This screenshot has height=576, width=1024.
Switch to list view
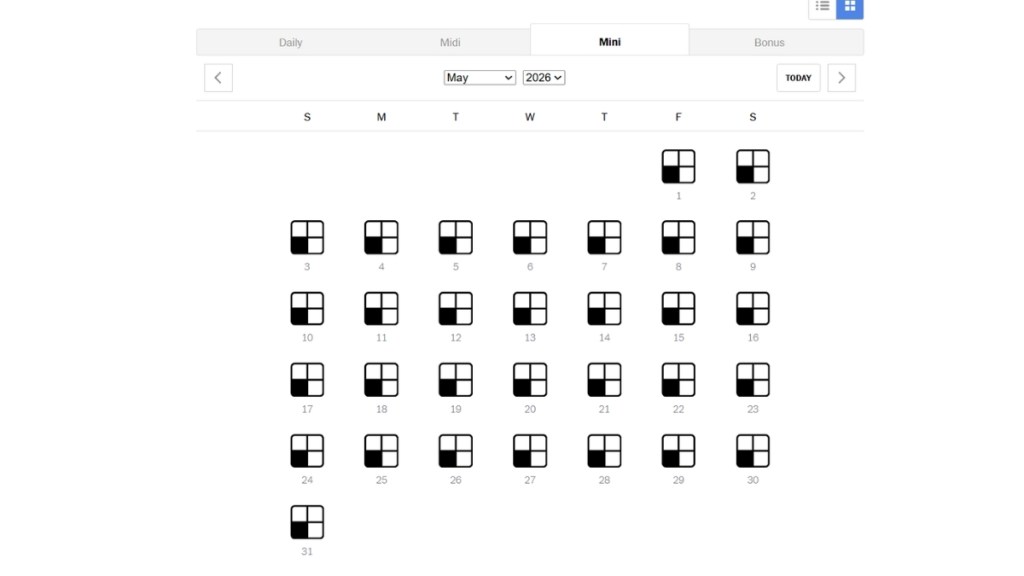pos(822,7)
